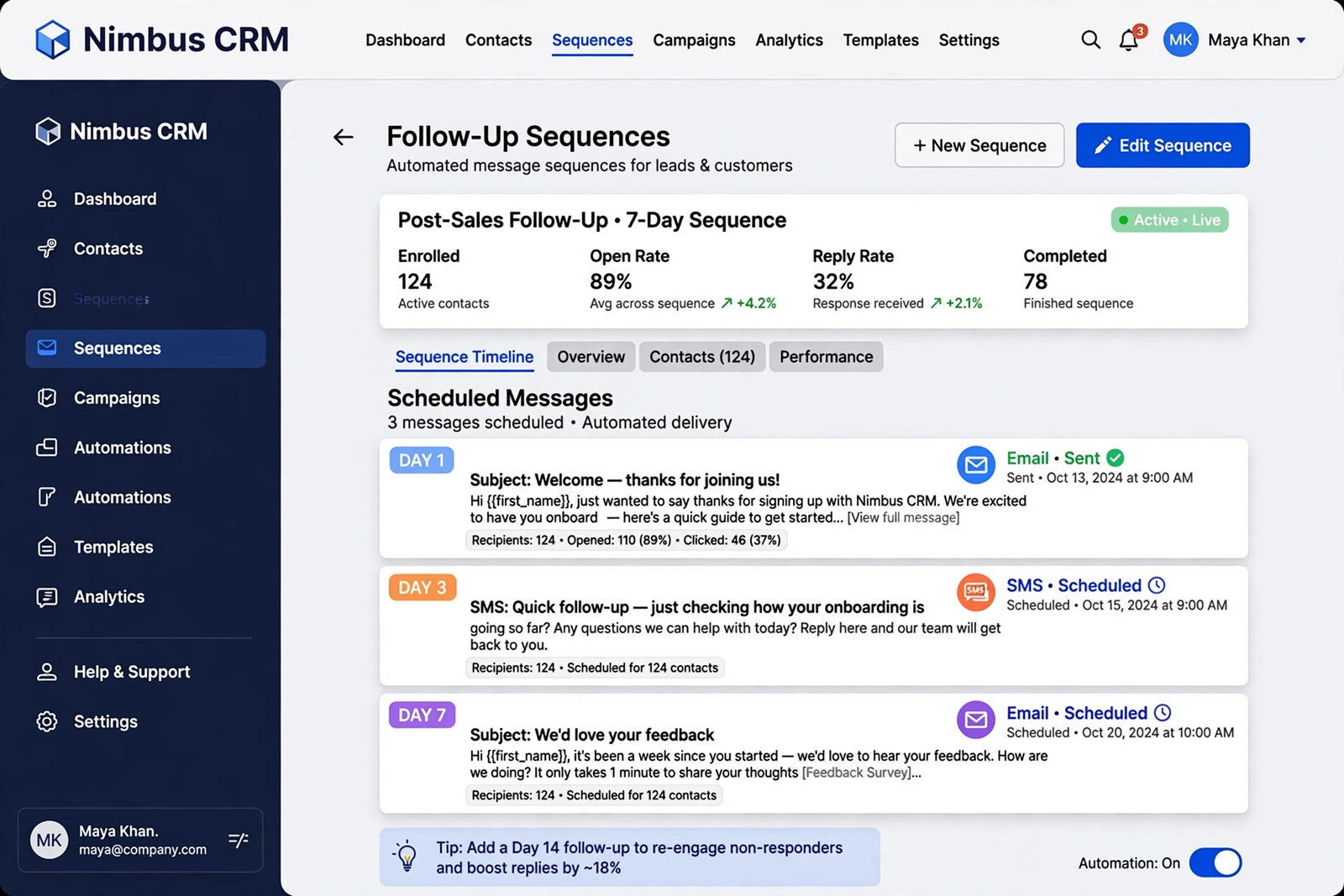Image resolution: width=1344 pixels, height=896 pixels.
Task: Go back using the left arrow
Action: pos(343,137)
